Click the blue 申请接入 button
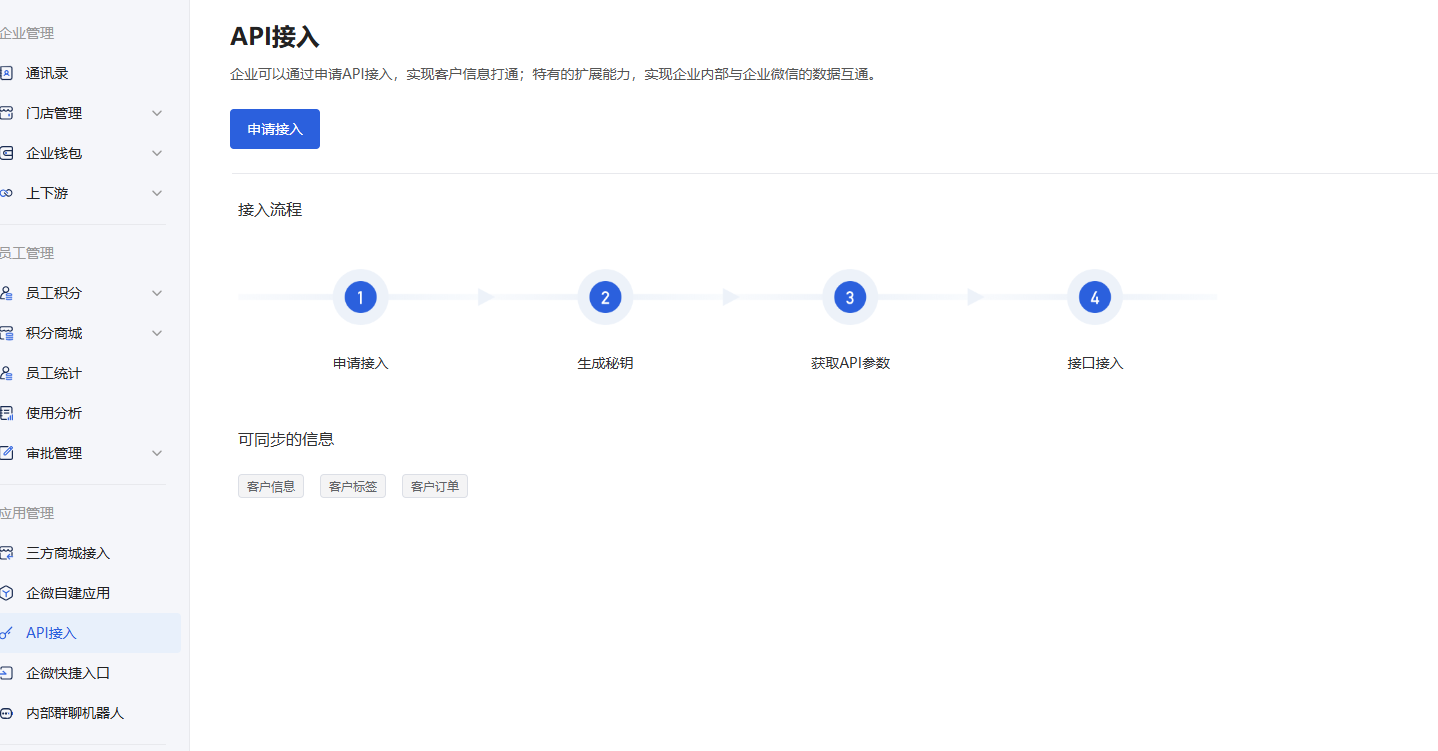Screen dimensions: 1438x751 click(x=275, y=129)
